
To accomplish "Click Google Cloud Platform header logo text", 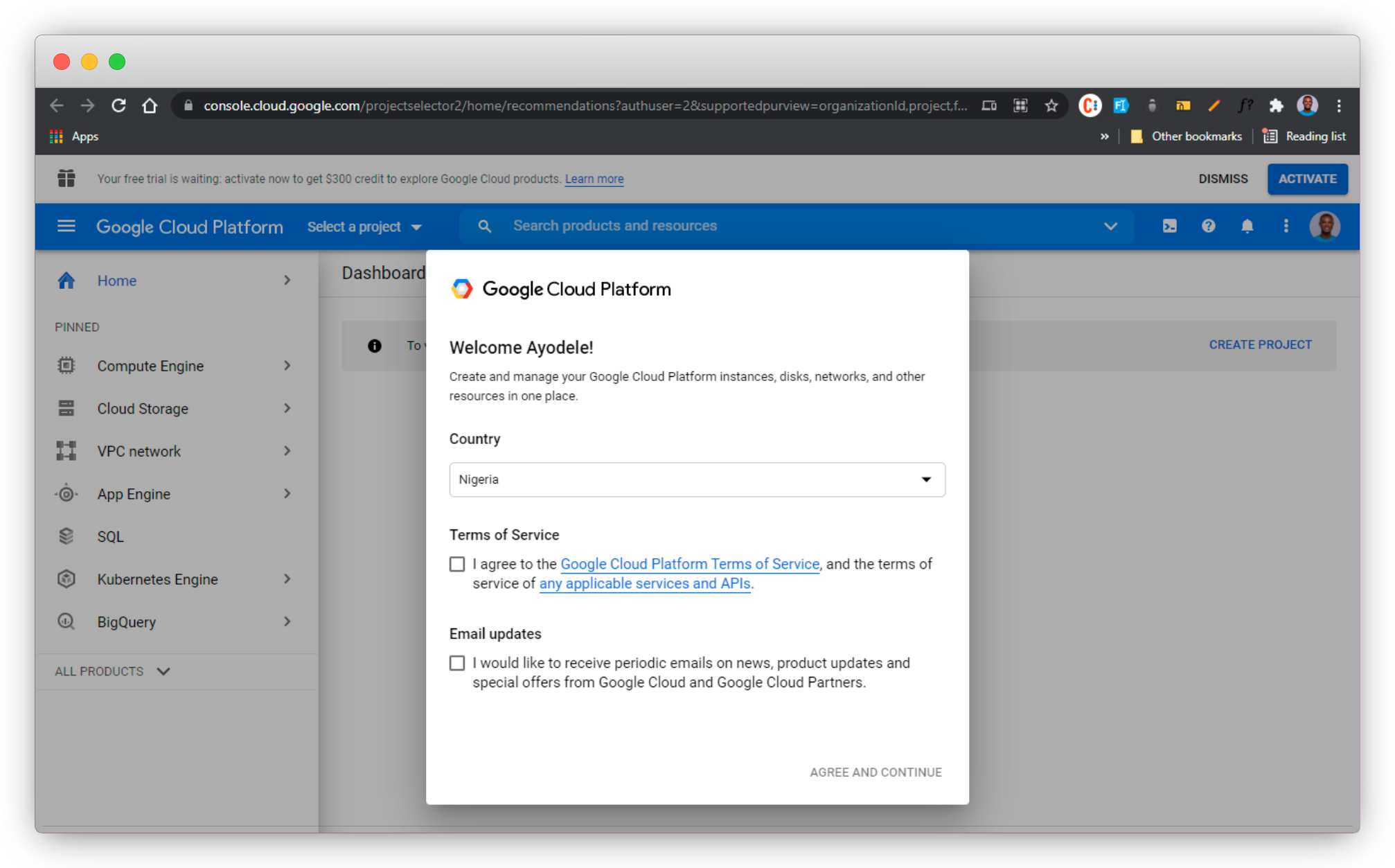I will [x=190, y=227].
